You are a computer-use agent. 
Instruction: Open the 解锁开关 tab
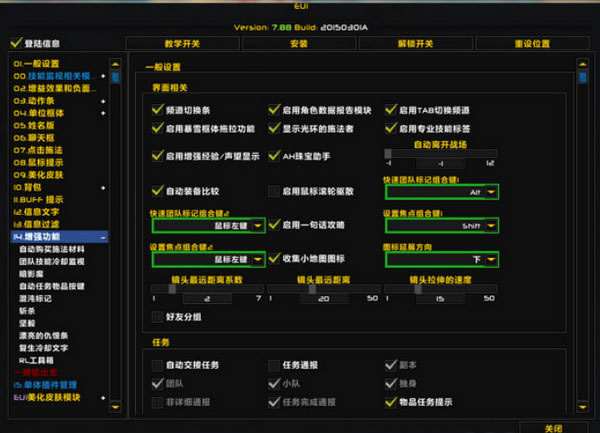[x=416, y=44]
